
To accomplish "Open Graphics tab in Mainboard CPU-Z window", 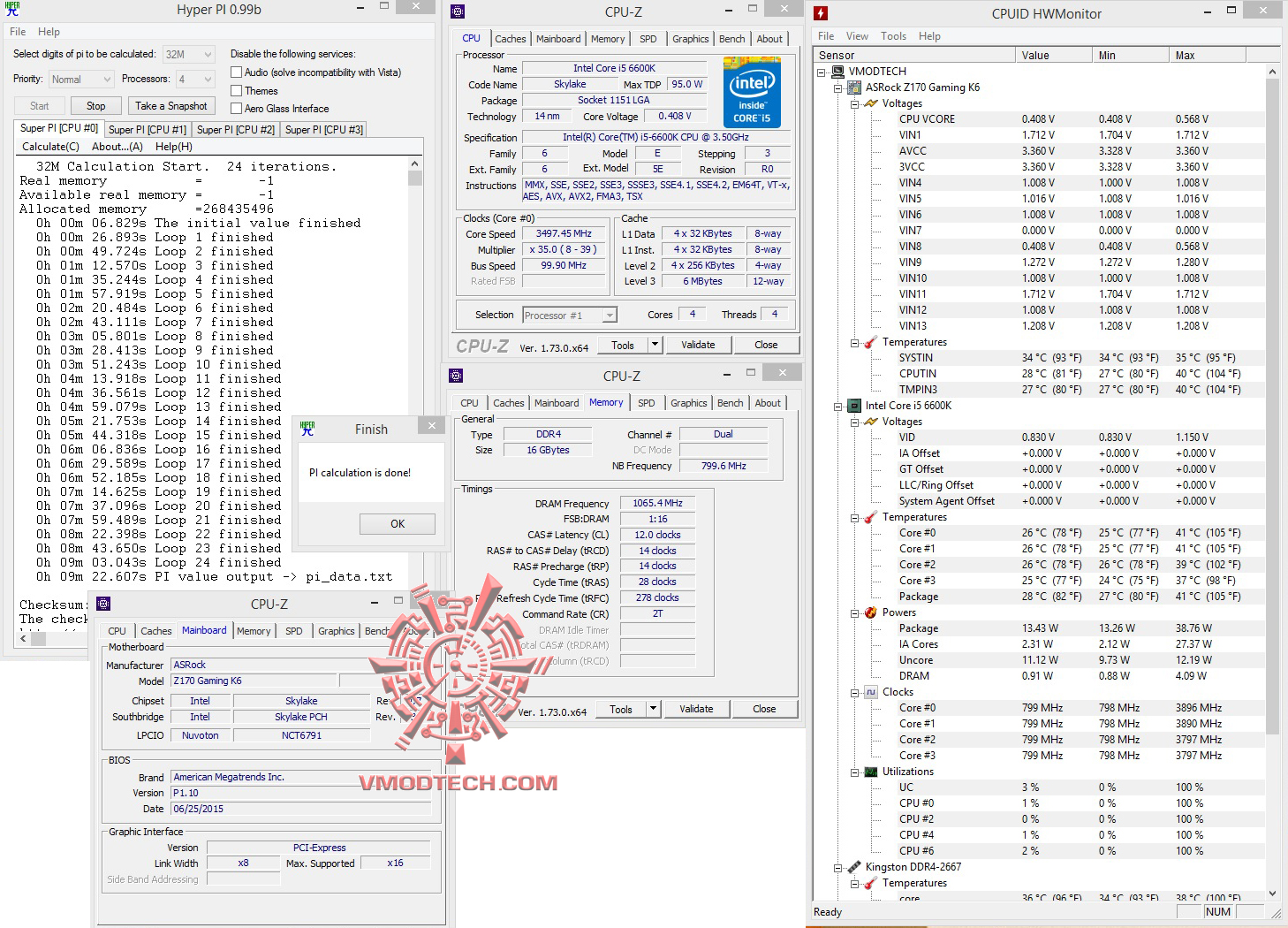I will [336, 631].
